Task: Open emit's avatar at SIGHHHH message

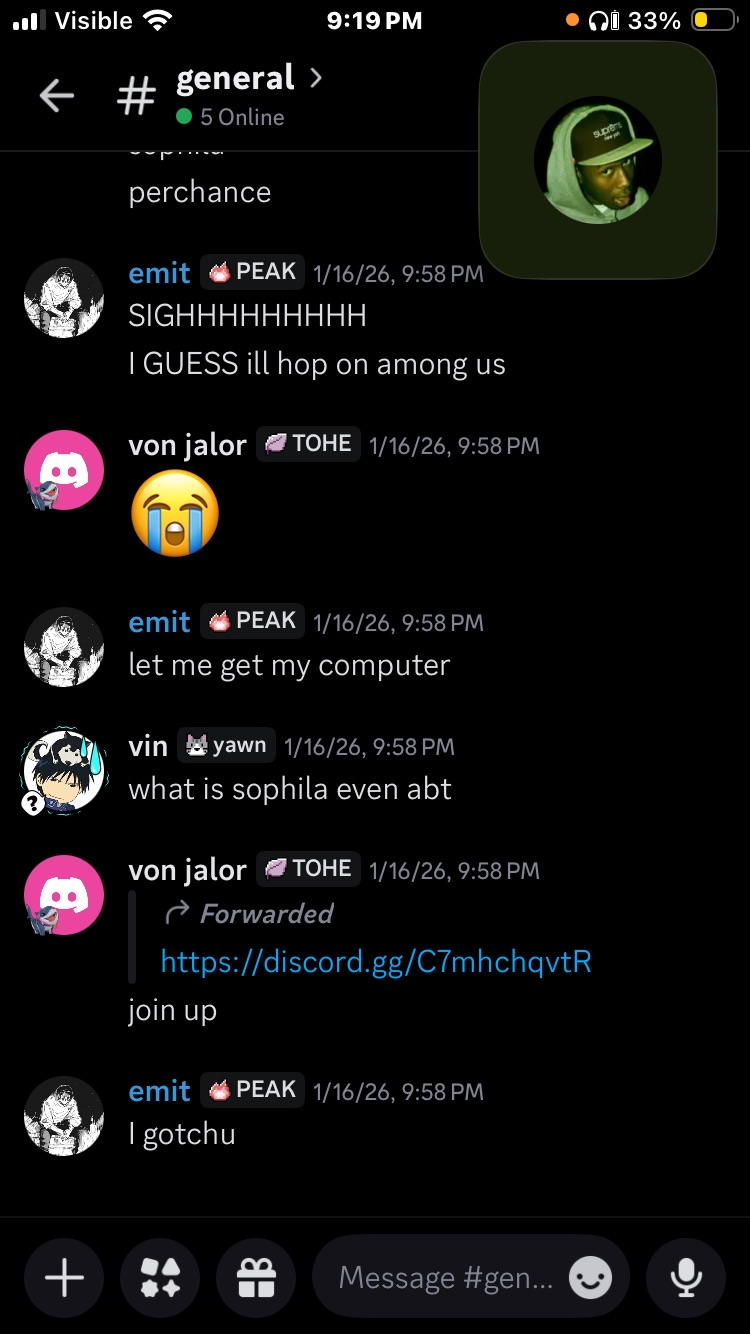Action: click(x=64, y=298)
